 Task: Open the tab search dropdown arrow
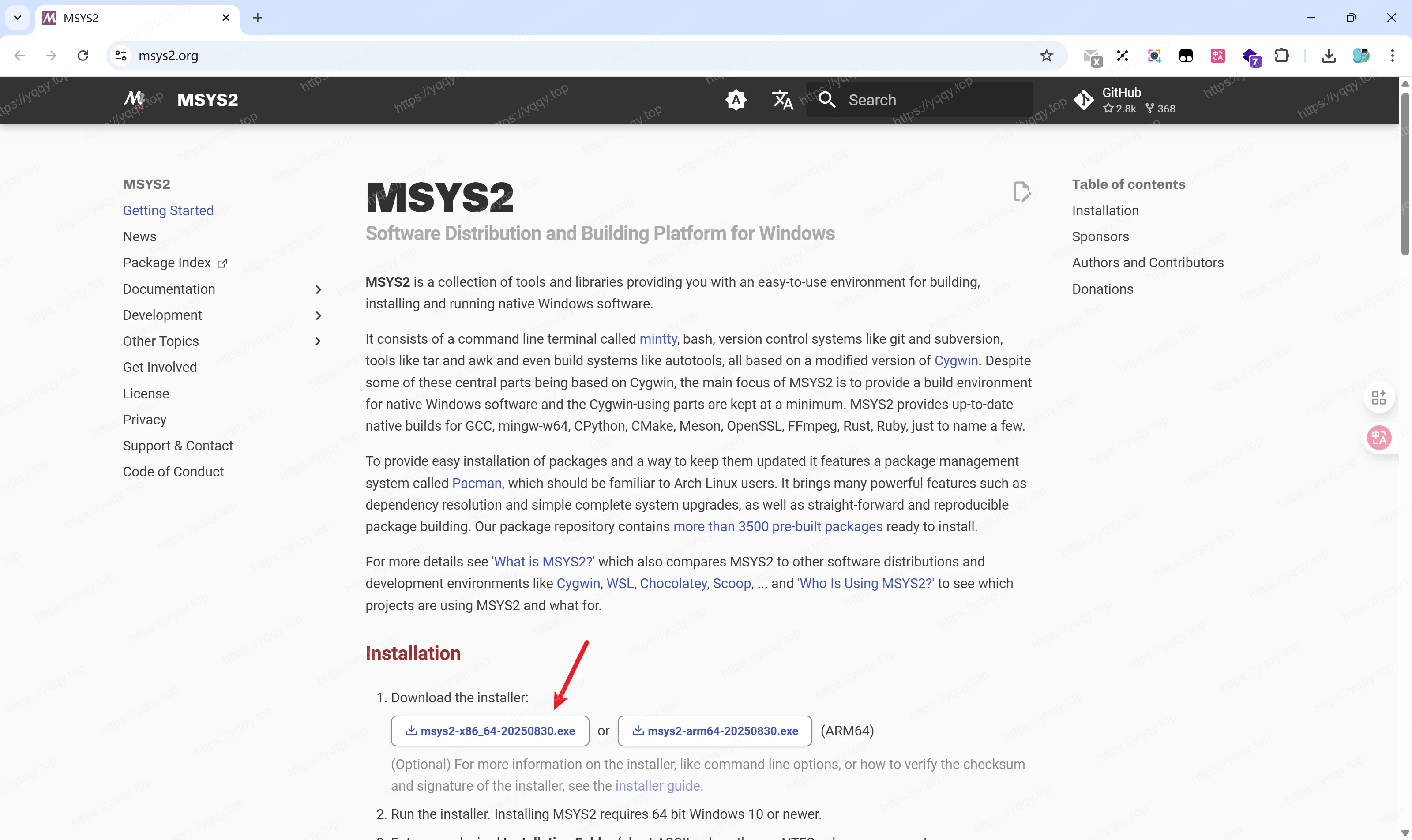click(18, 18)
